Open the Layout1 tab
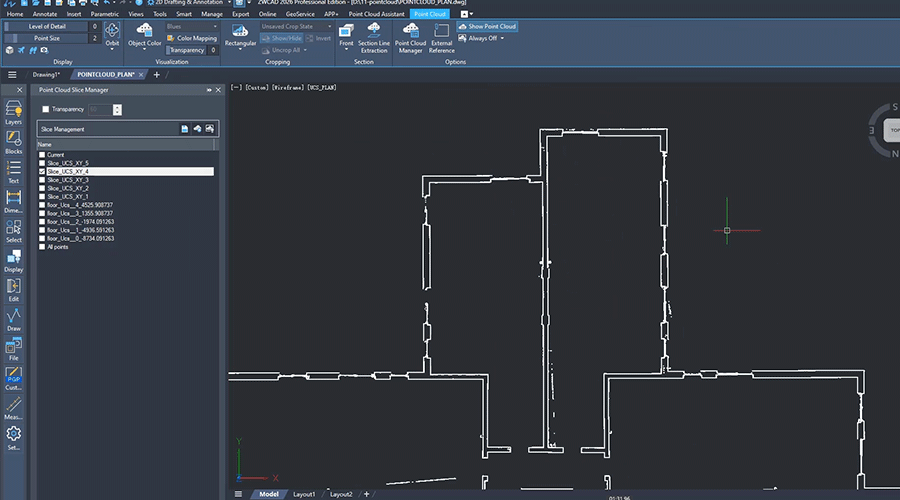This screenshot has height=500, width=900. [x=304, y=494]
